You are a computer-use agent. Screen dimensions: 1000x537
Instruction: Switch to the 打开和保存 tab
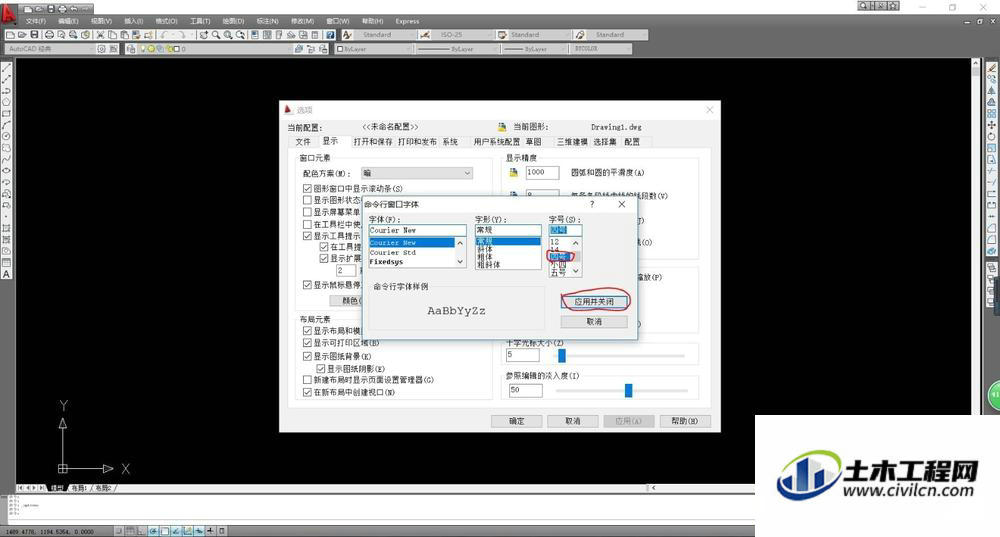click(373, 142)
